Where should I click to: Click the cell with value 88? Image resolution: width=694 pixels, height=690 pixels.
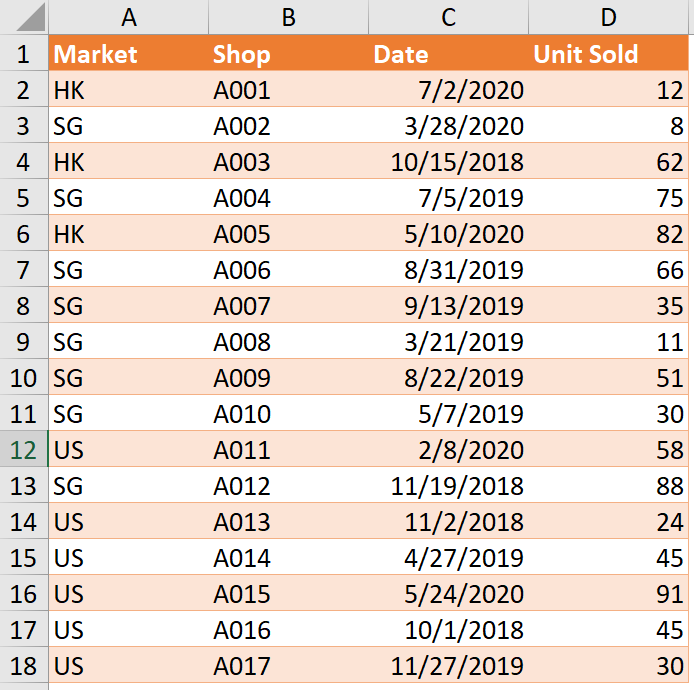tap(609, 486)
